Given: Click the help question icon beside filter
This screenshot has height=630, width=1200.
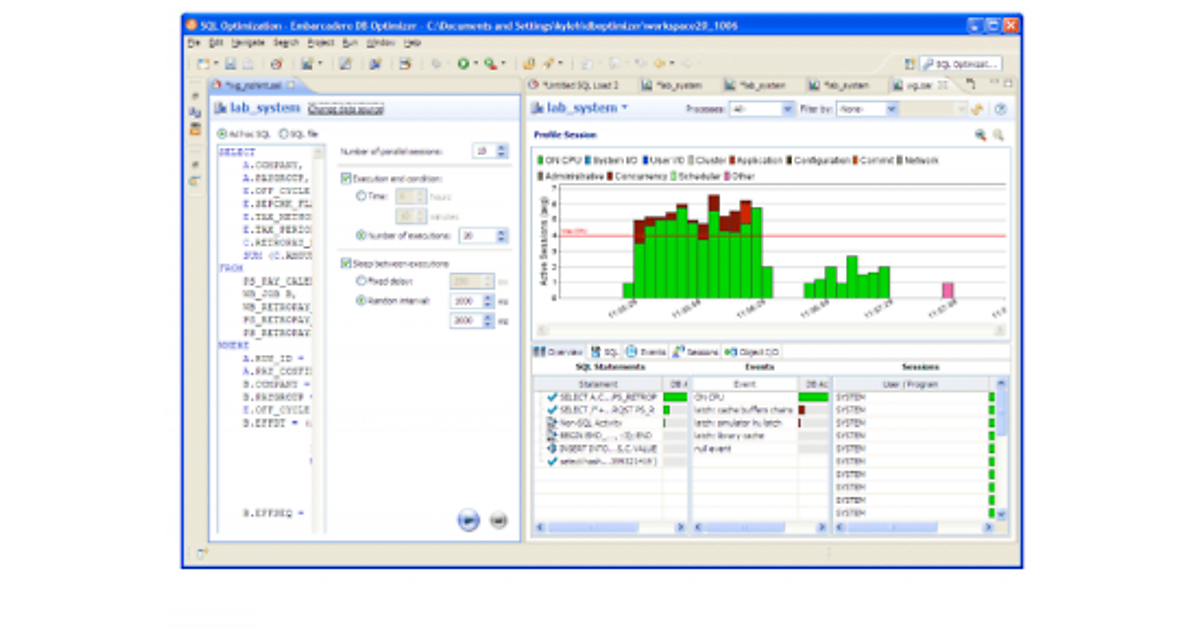Looking at the screenshot, I should (1000, 108).
